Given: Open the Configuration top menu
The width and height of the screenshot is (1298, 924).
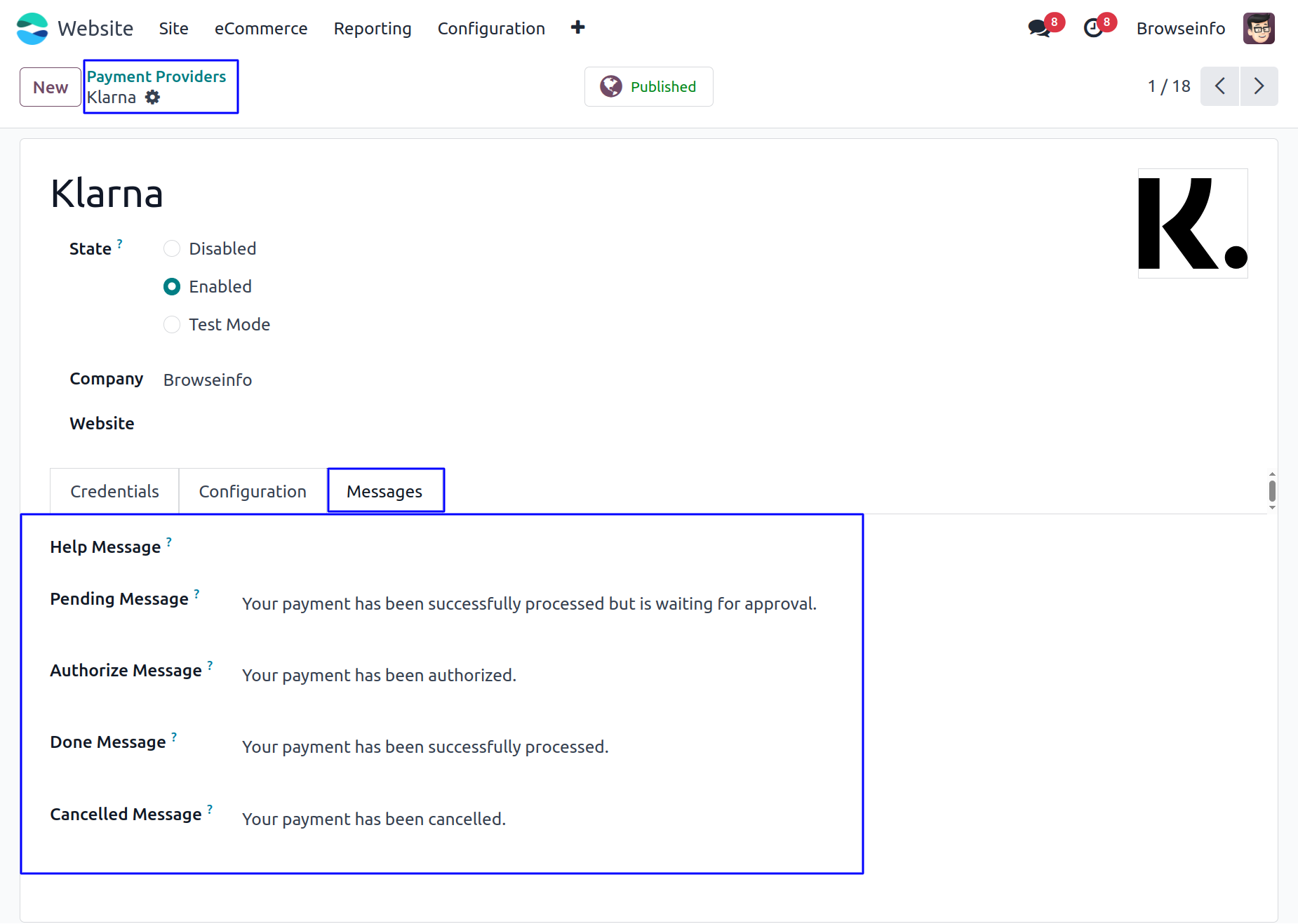Looking at the screenshot, I should (x=491, y=28).
